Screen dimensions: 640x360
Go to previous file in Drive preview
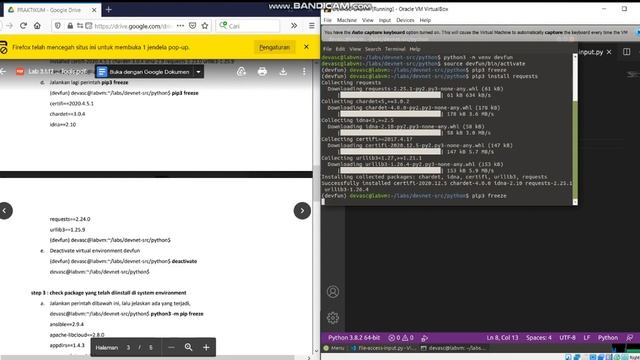point(5,211)
